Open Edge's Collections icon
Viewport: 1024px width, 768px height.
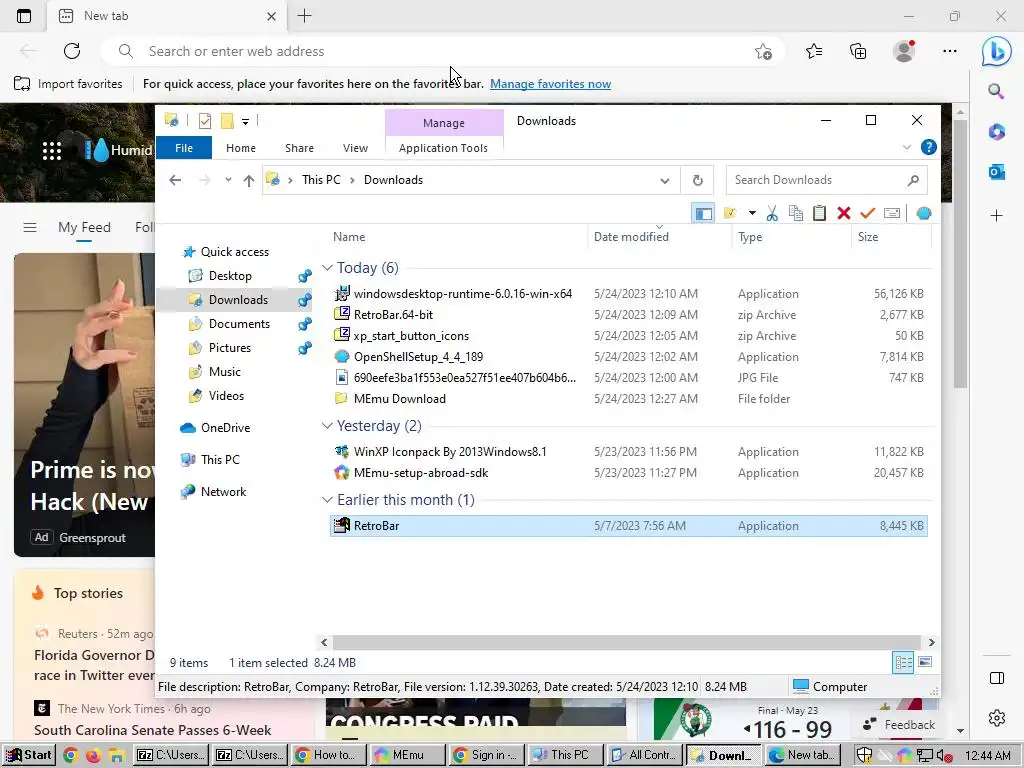(858, 51)
